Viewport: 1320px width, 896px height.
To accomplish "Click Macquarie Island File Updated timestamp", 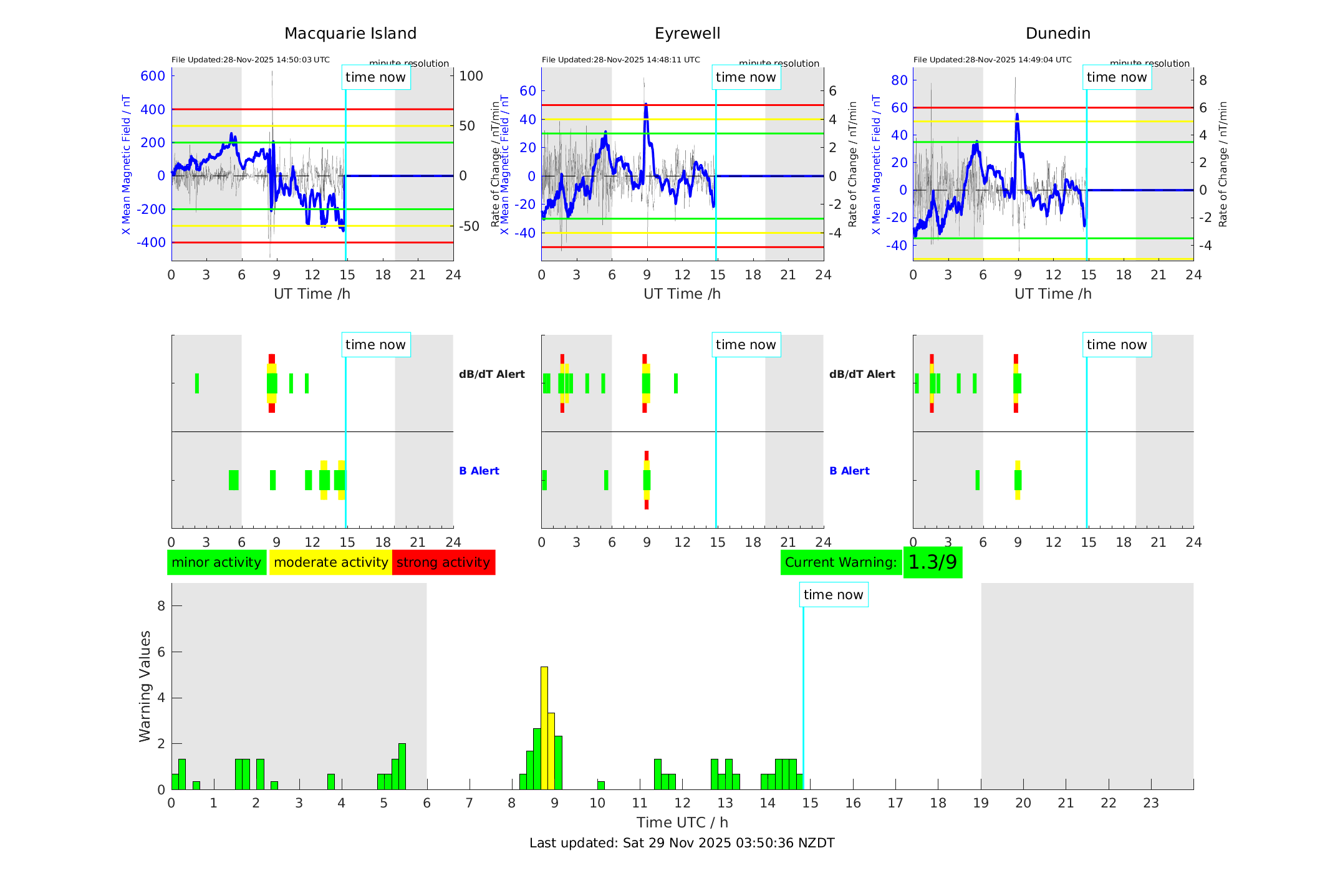I will coord(251,60).
